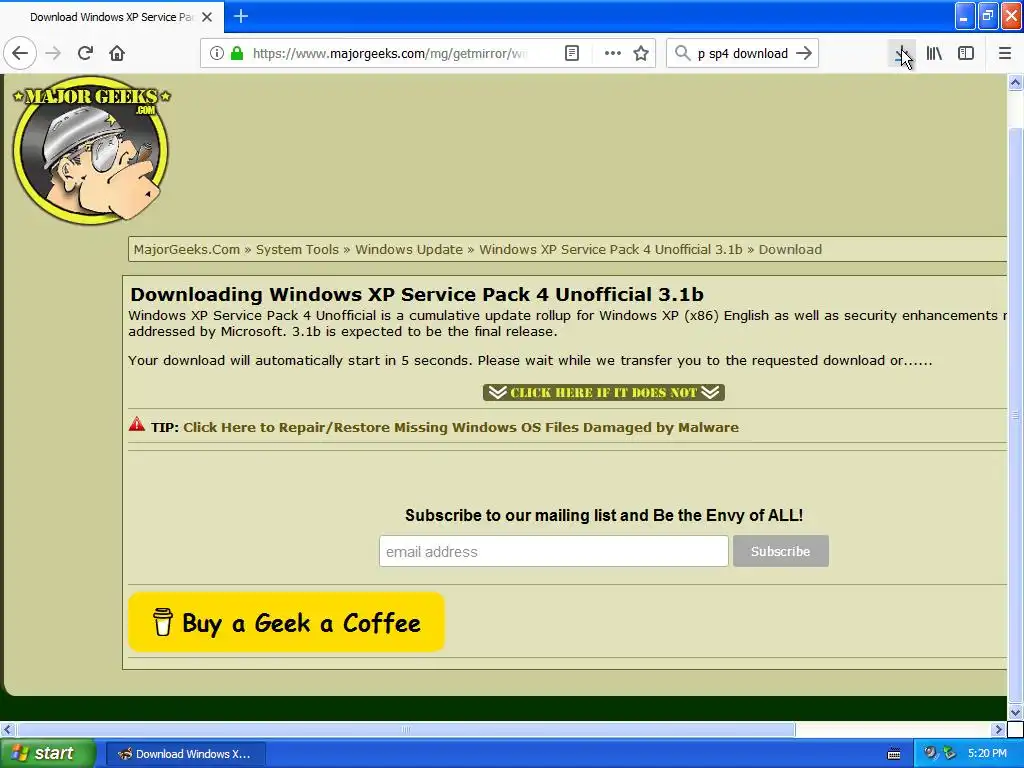Click the horizontal scrollbar left arrow
The image size is (1024, 768).
tap(7, 729)
